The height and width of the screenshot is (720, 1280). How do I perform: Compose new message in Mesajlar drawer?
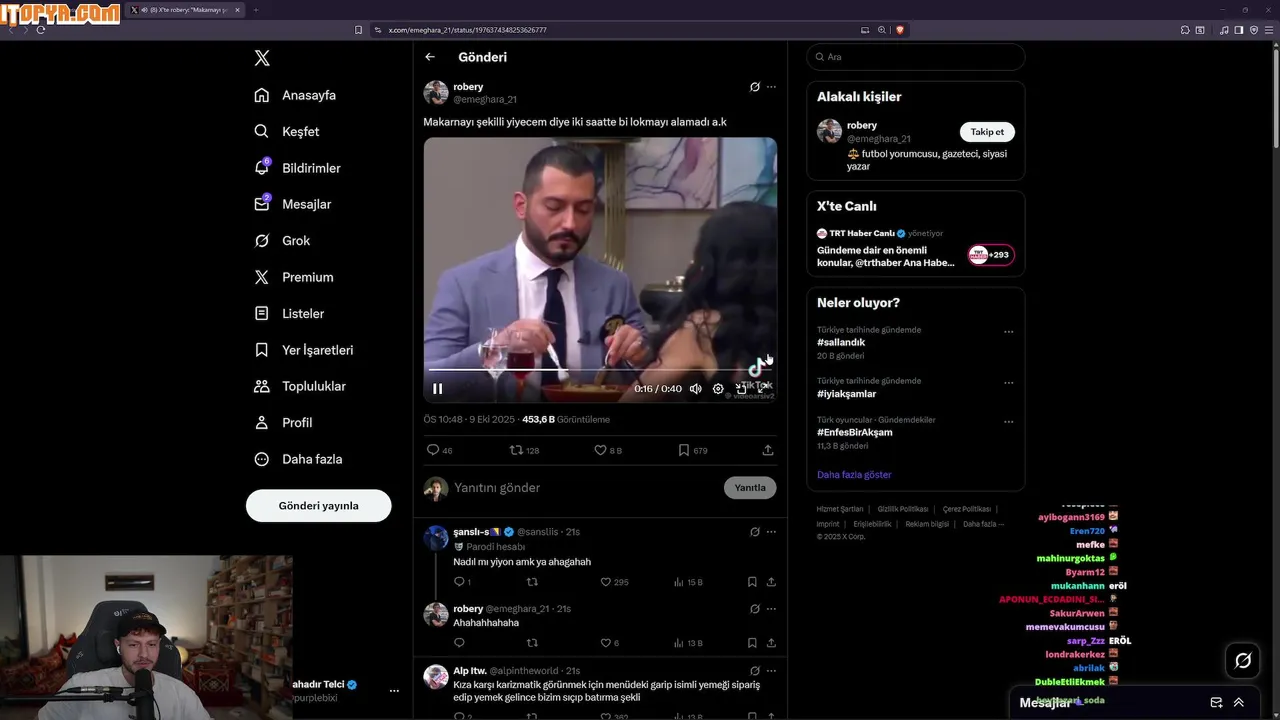(x=1216, y=703)
